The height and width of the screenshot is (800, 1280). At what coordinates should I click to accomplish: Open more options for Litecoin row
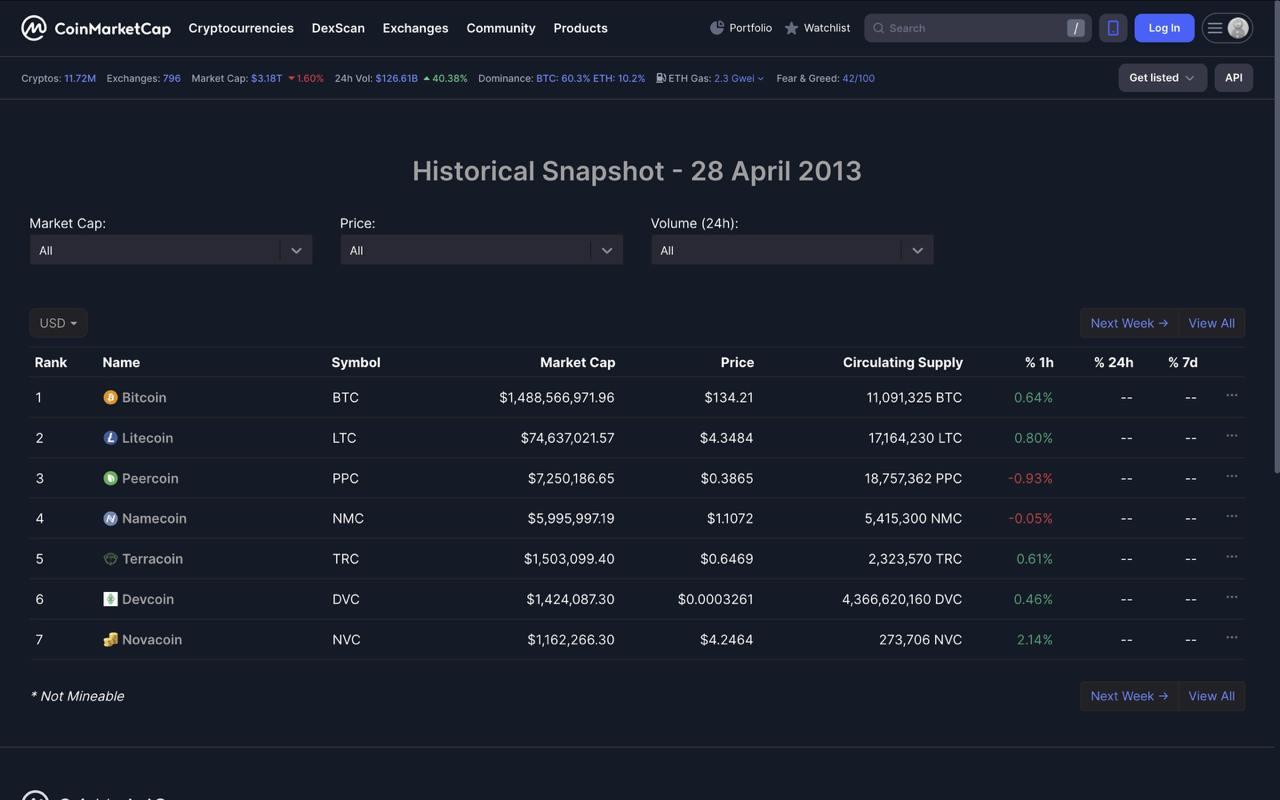coord(1232,435)
